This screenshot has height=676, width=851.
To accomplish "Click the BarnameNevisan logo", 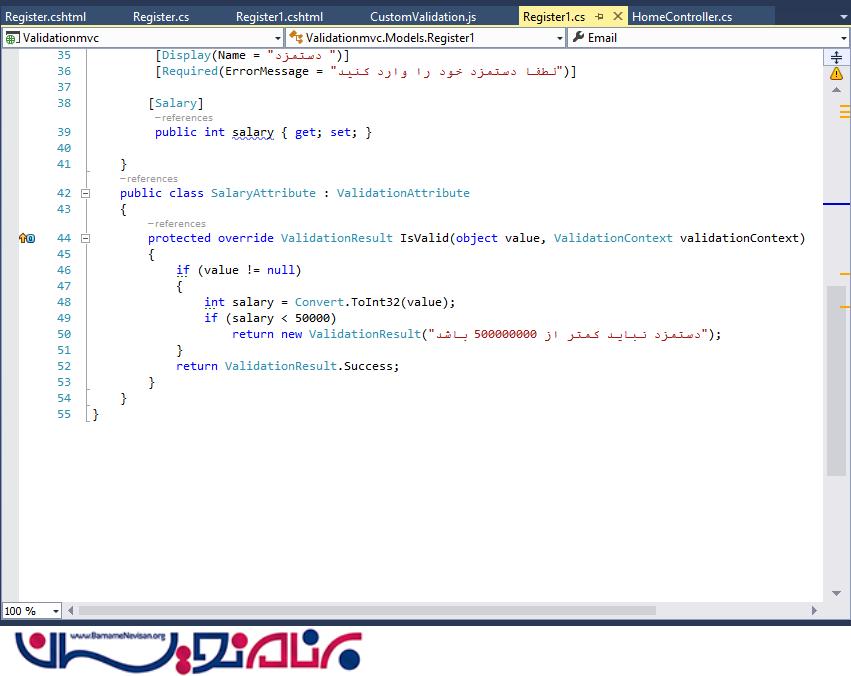I will tap(190, 650).
